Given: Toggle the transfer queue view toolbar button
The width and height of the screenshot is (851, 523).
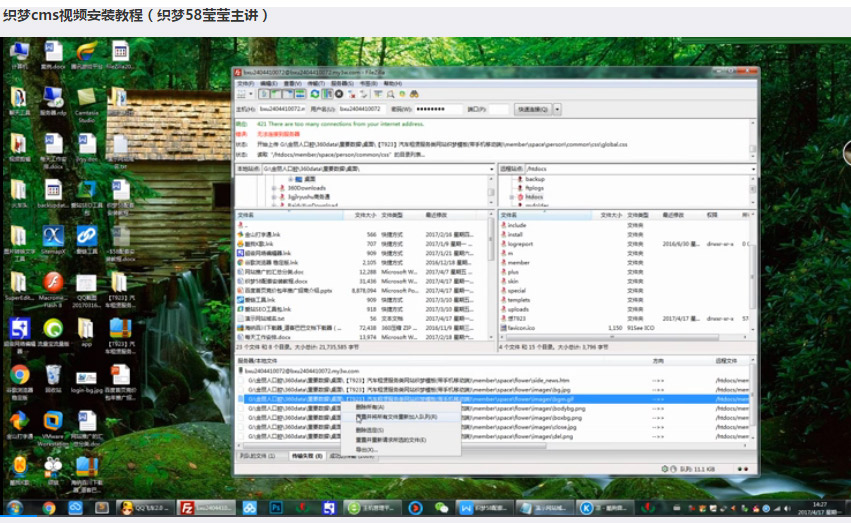Looking at the screenshot, I should [x=299, y=94].
